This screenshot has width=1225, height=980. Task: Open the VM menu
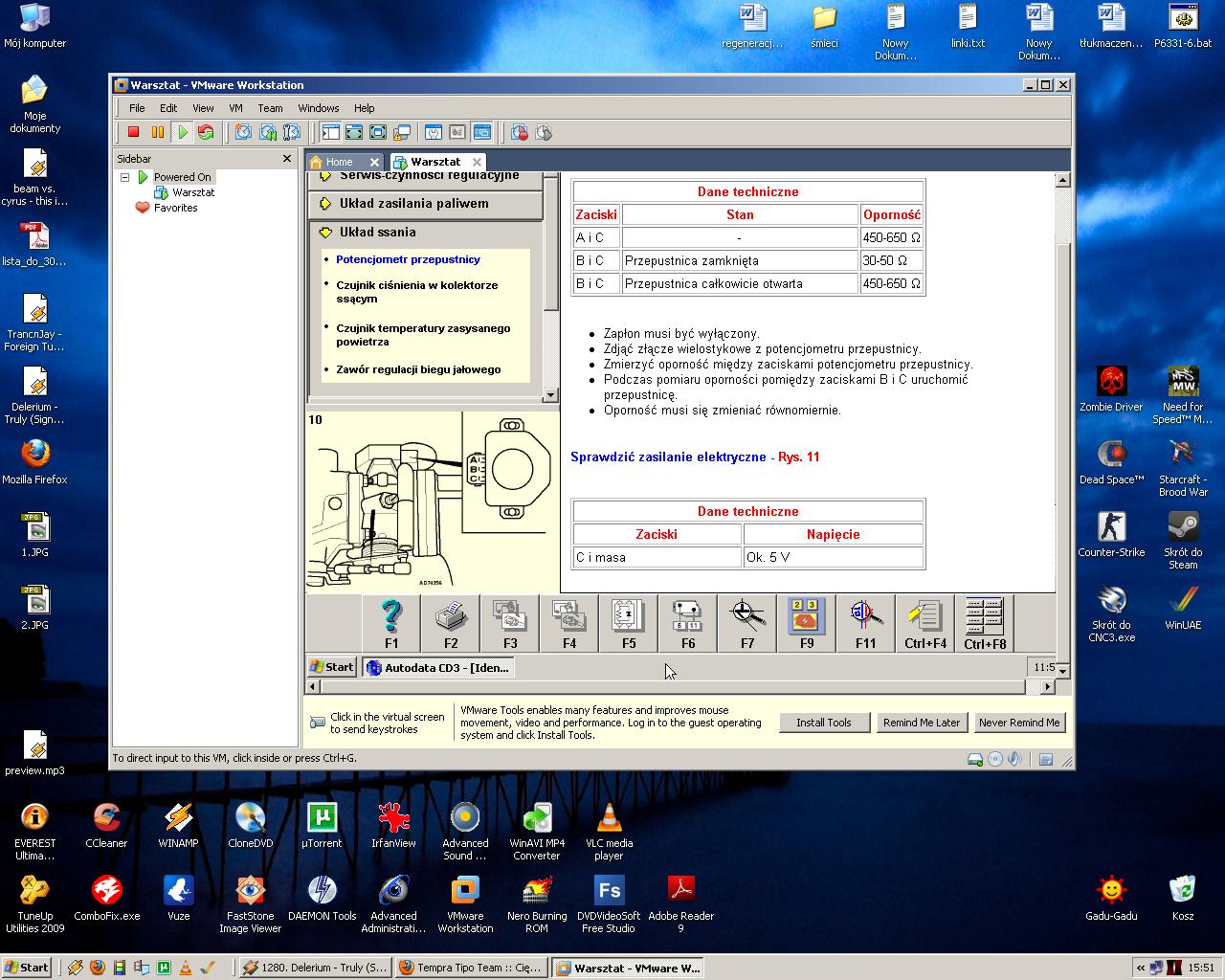tap(235, 108)
